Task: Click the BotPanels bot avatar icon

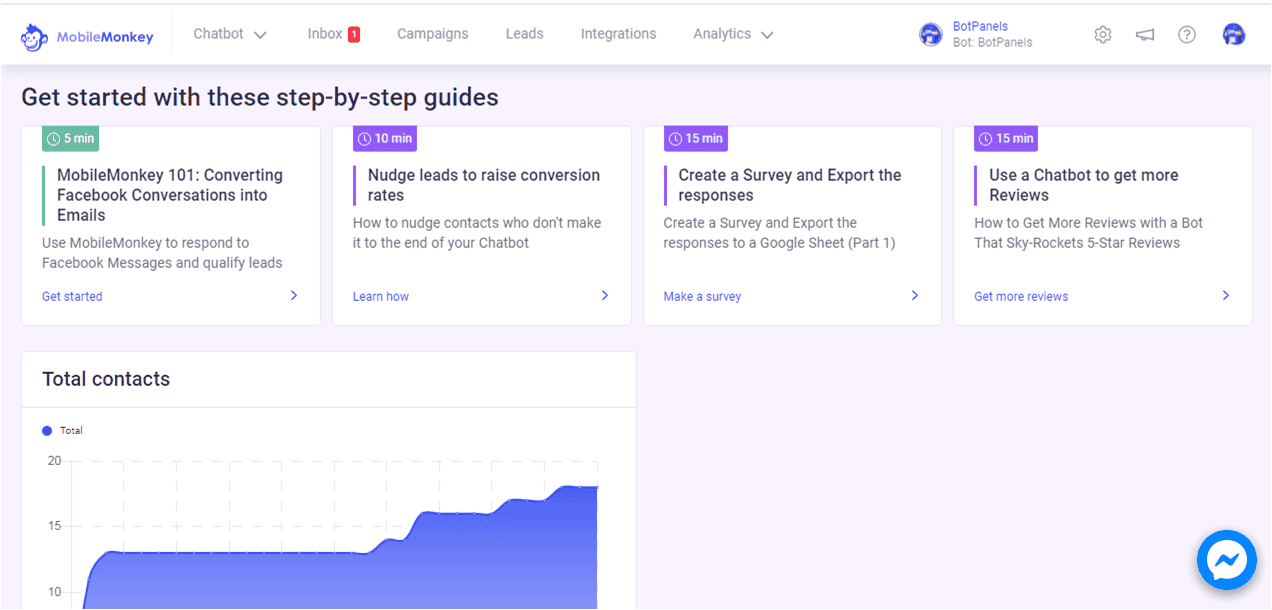Action: coord(931,35)
